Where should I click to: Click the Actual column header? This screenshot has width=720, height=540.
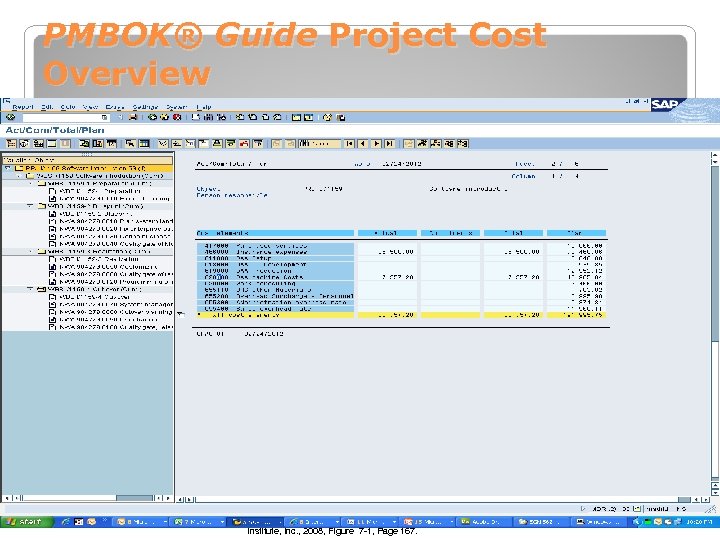point(388,233)
